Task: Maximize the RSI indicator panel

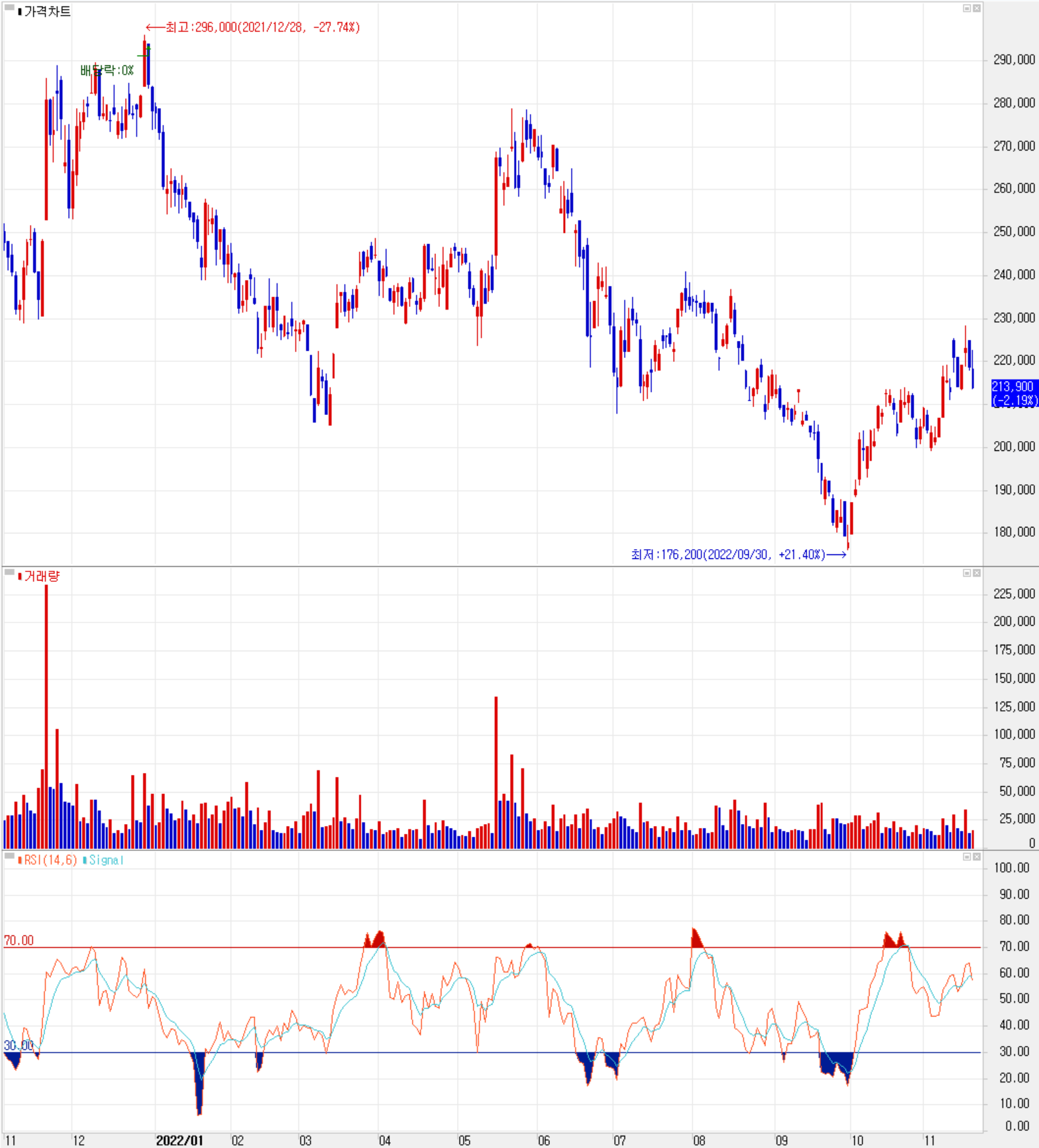Action: tap(966, 857)
